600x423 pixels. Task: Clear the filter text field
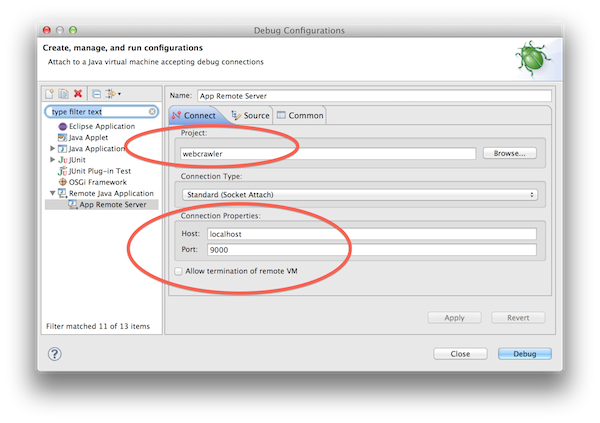[152, 111]
